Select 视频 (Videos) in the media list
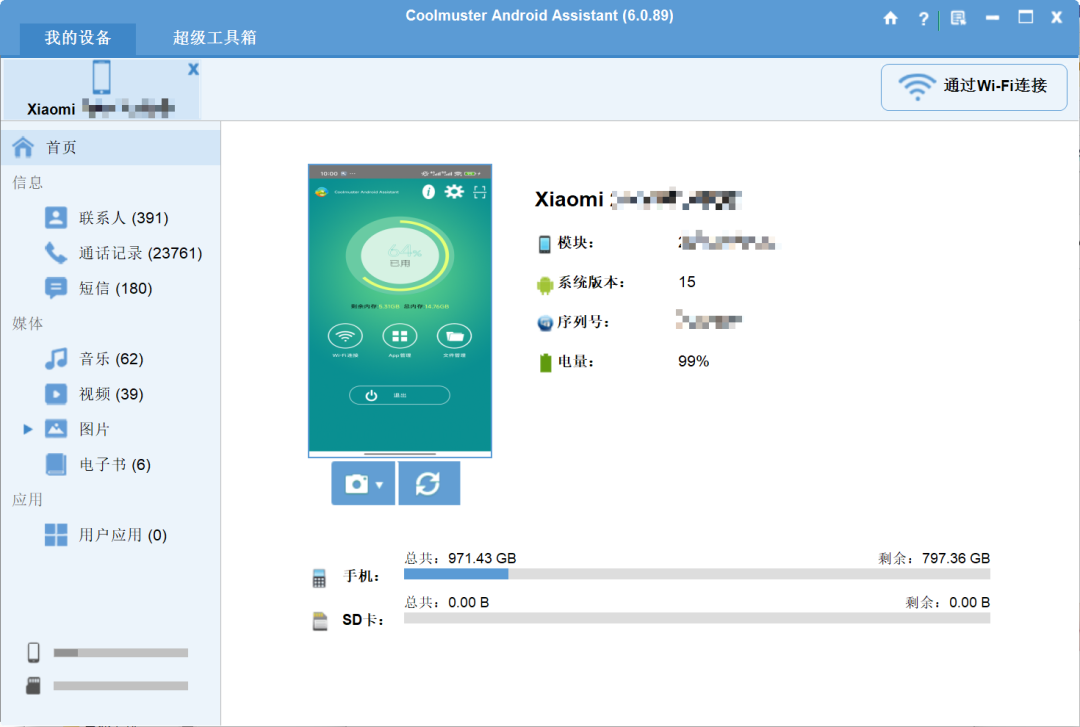Screen dimensions: 1080x727 click(101, 393)
